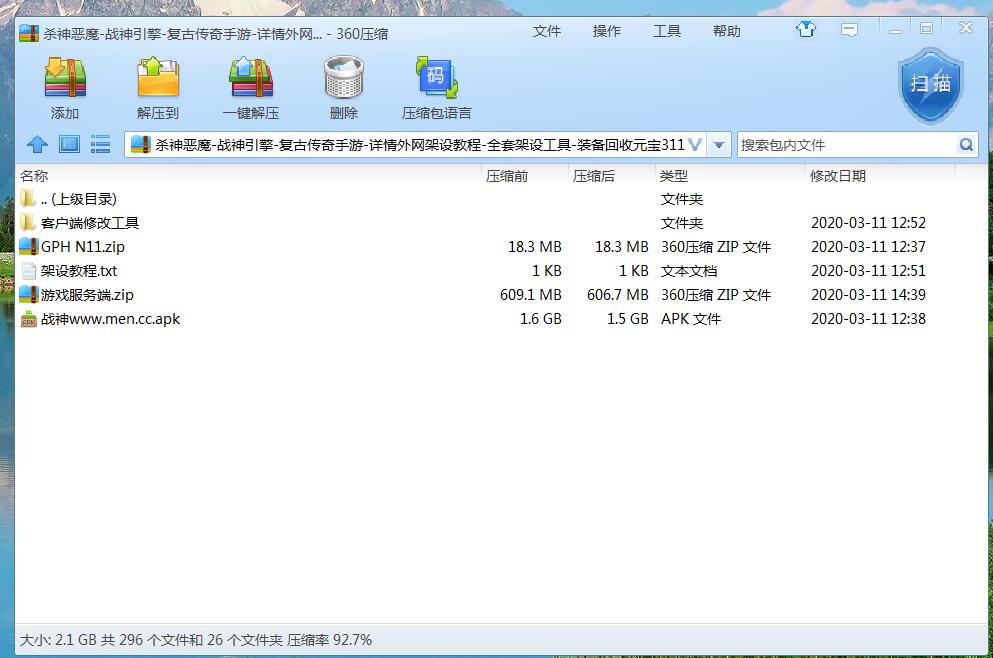Open the 文件 menu

point(547,31)
